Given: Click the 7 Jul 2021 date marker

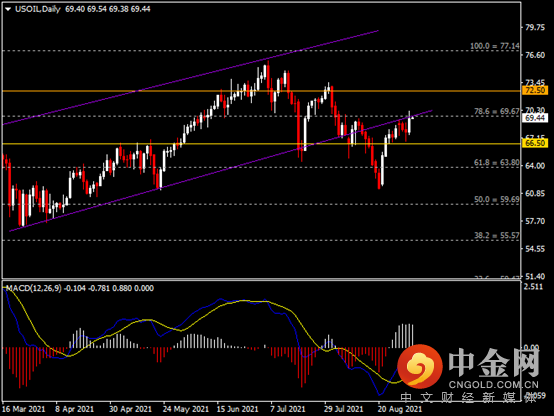Looking at the screenshot, I should click(288, 409).
